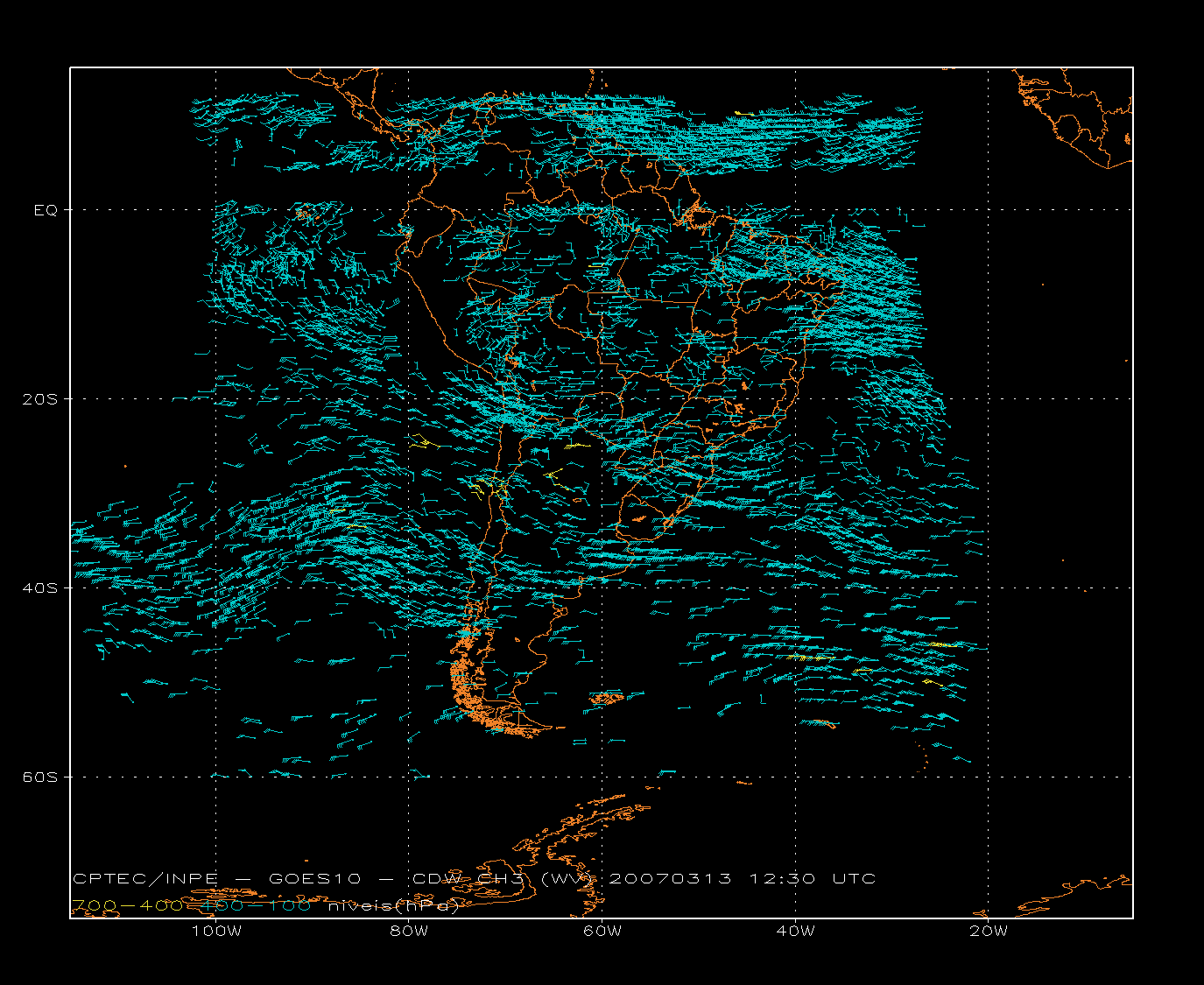Click the 60W longitude label
This screenshot has height=985, width=1204.
(602, 931)
